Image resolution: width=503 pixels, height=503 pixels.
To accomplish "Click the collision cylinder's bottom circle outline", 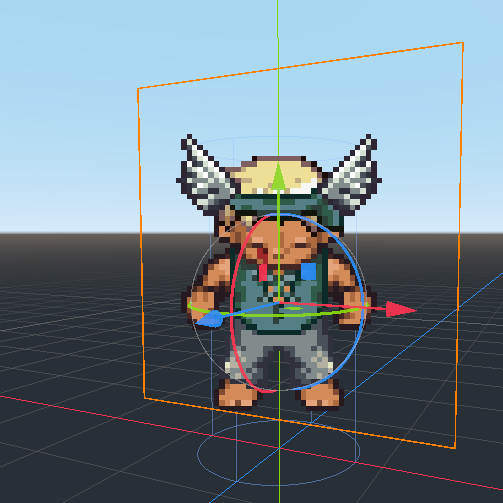I will coord(279,485).
